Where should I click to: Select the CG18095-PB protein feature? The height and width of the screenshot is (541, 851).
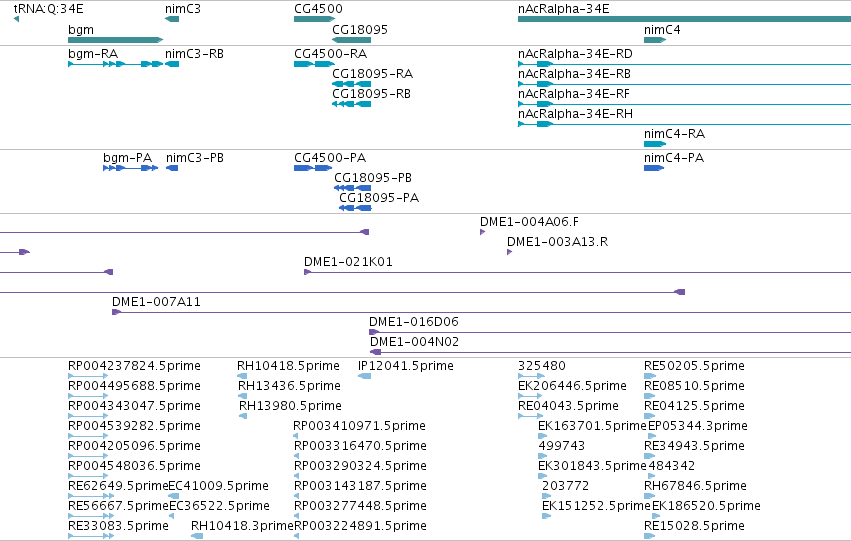click(x=353, y=188)
